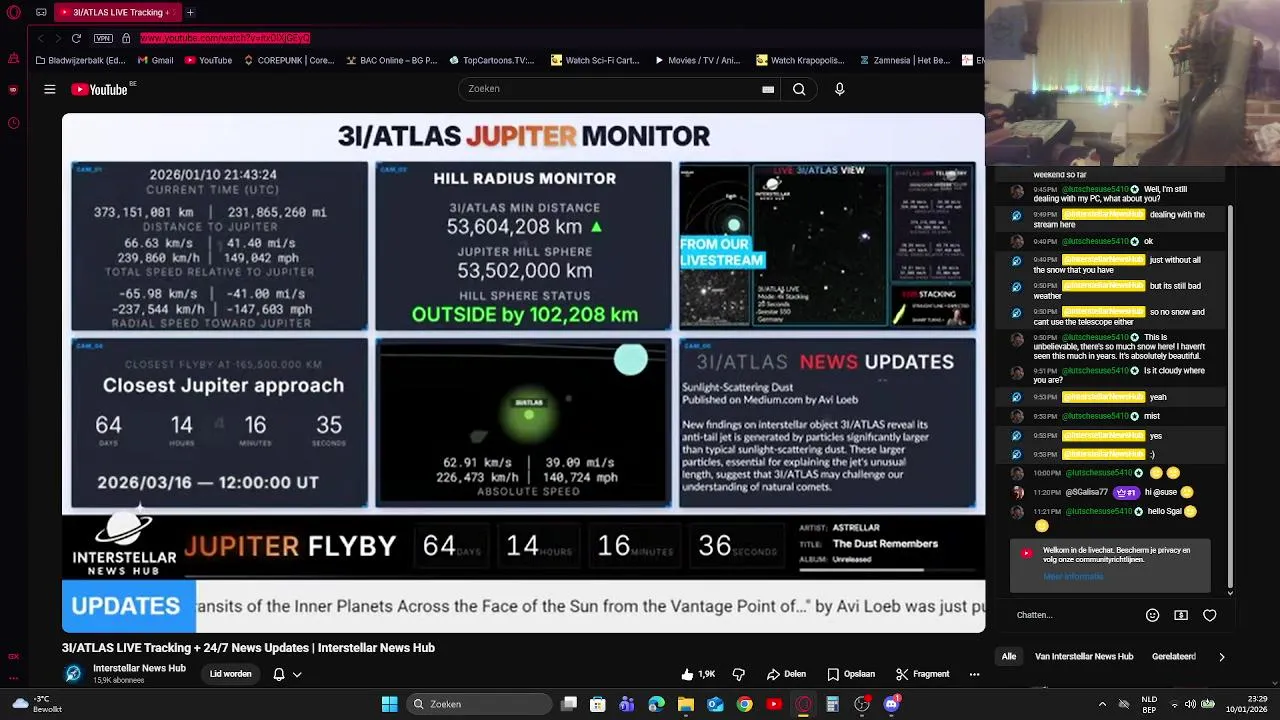Open the TopCartoons.TV bookmark
This screenshot has height=720, width=1280.
point(491,60)
